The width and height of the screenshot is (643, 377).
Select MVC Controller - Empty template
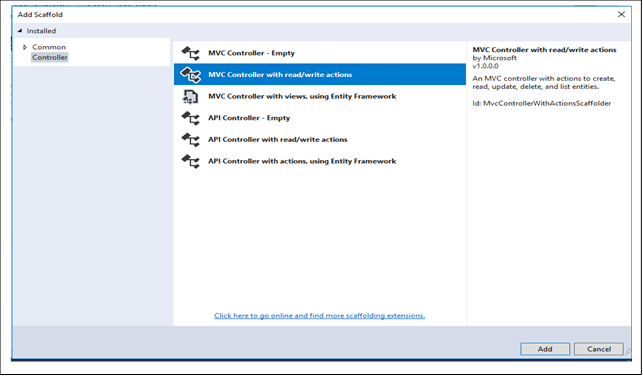click(320, 53)
